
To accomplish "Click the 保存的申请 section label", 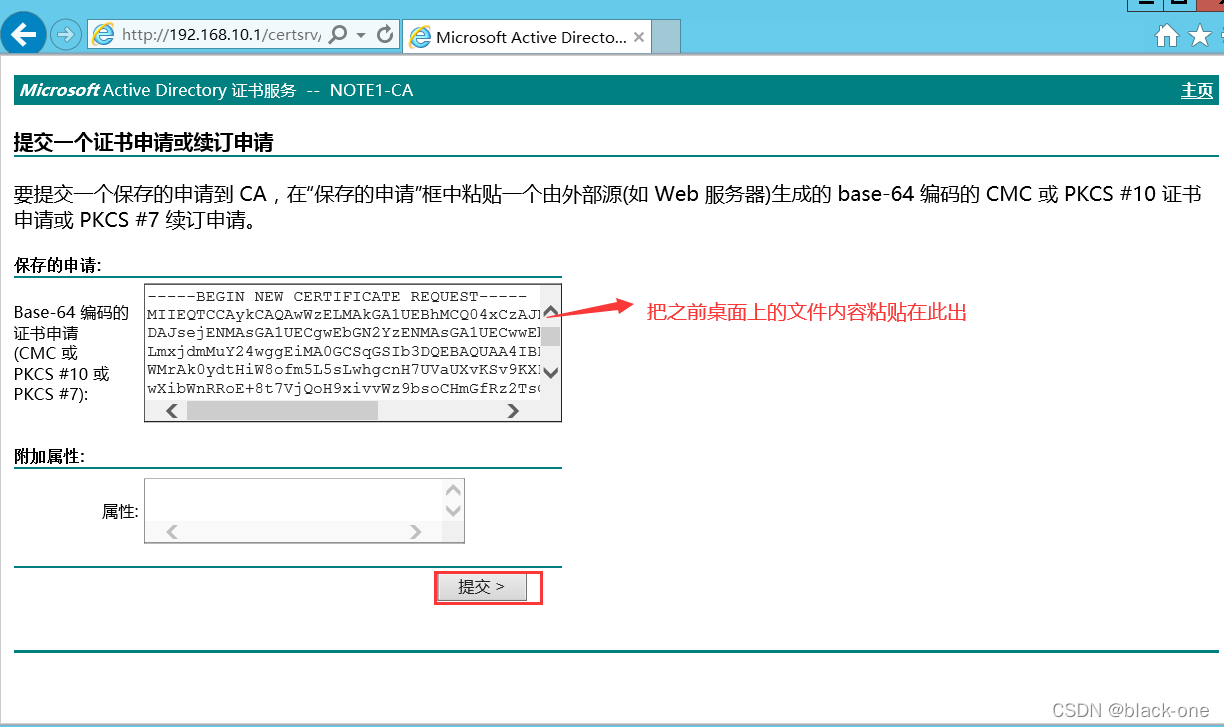I will point(58,266).
